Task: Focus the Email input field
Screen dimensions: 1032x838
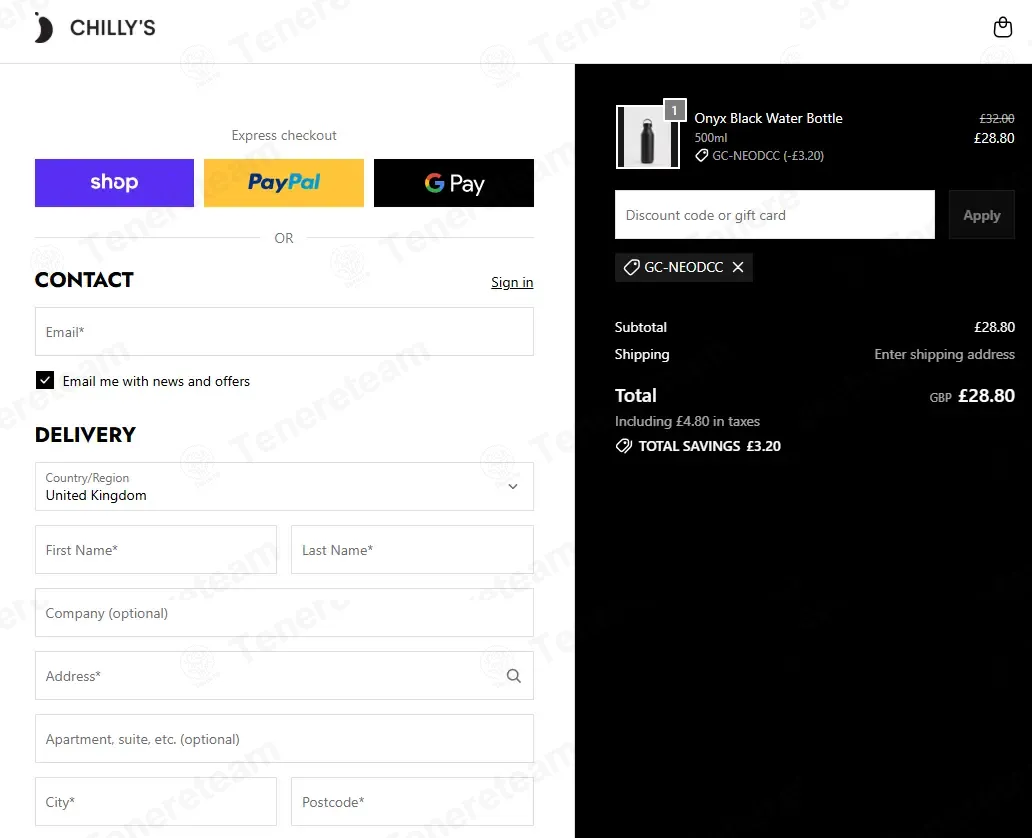Action: click(x=284, y=332)
